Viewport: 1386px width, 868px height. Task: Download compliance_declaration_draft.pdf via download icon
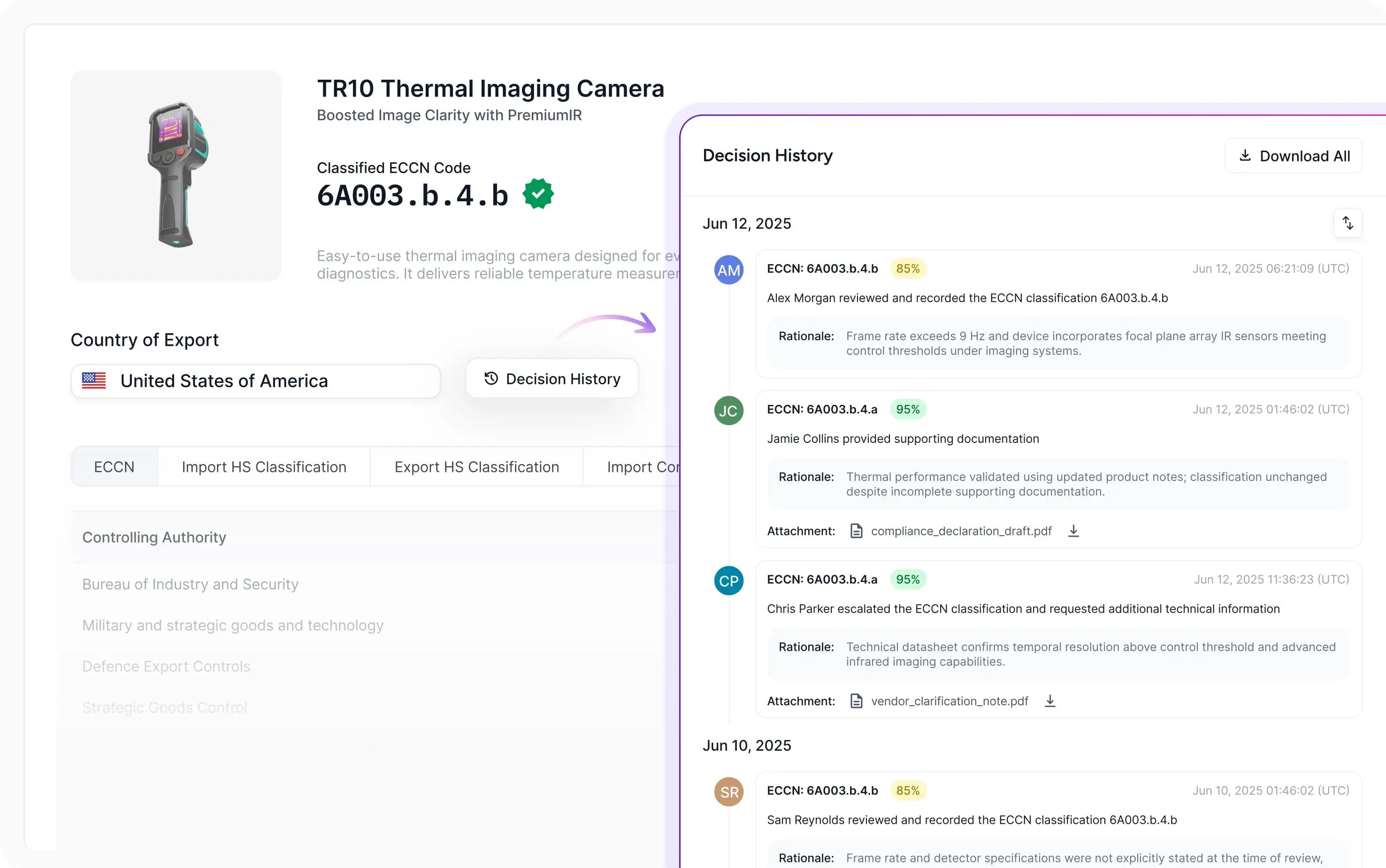coord(1073,531)
